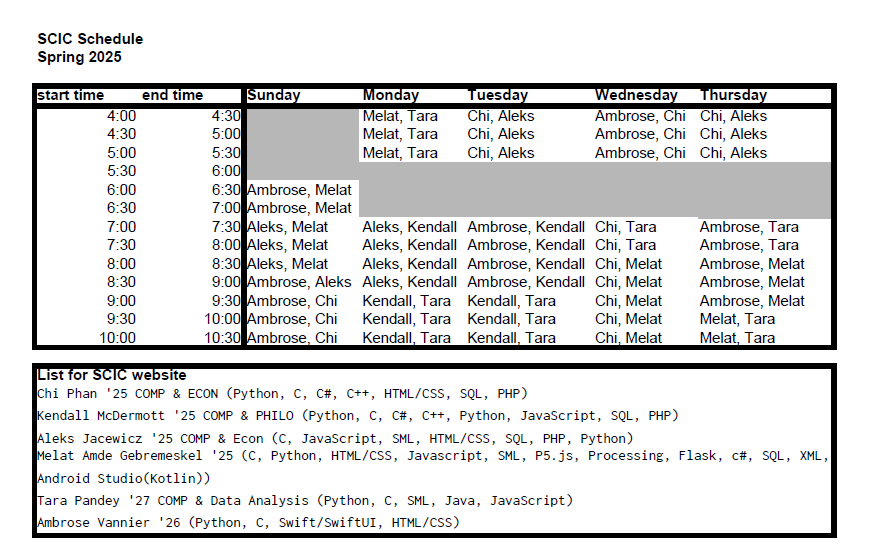Select the 'Android Studio(Kotlin))' continuation line
Image resolution: width=870 pixels, height=554 pixels.
click(x=124, y=479)
